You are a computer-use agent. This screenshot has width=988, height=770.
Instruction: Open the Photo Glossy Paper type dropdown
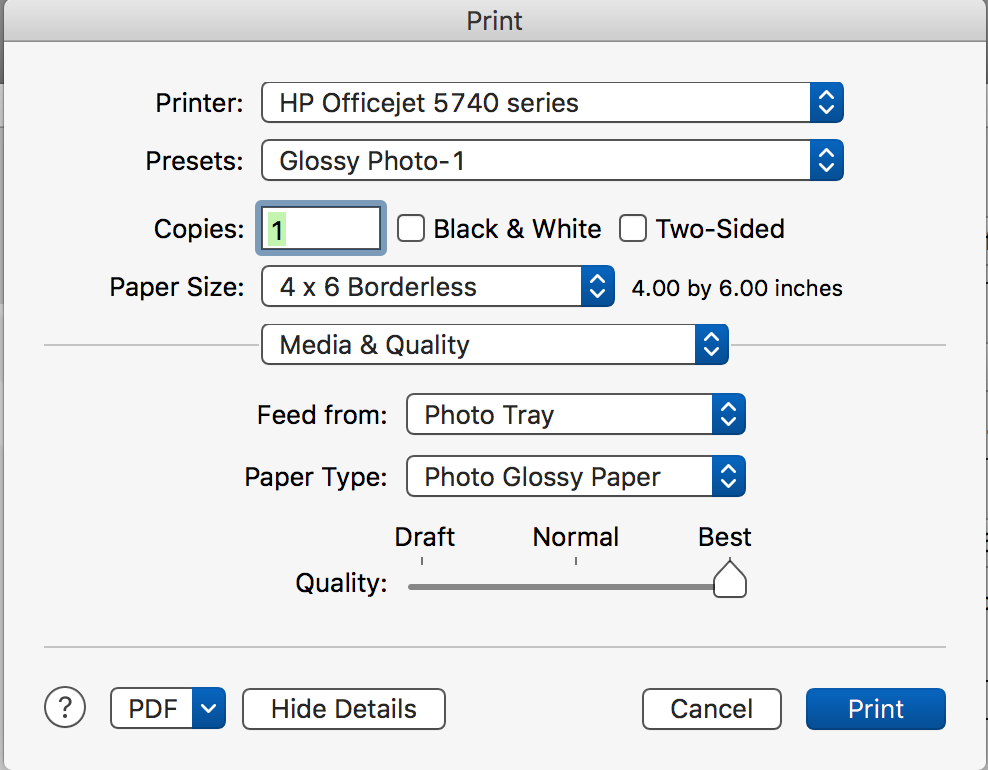560,476
